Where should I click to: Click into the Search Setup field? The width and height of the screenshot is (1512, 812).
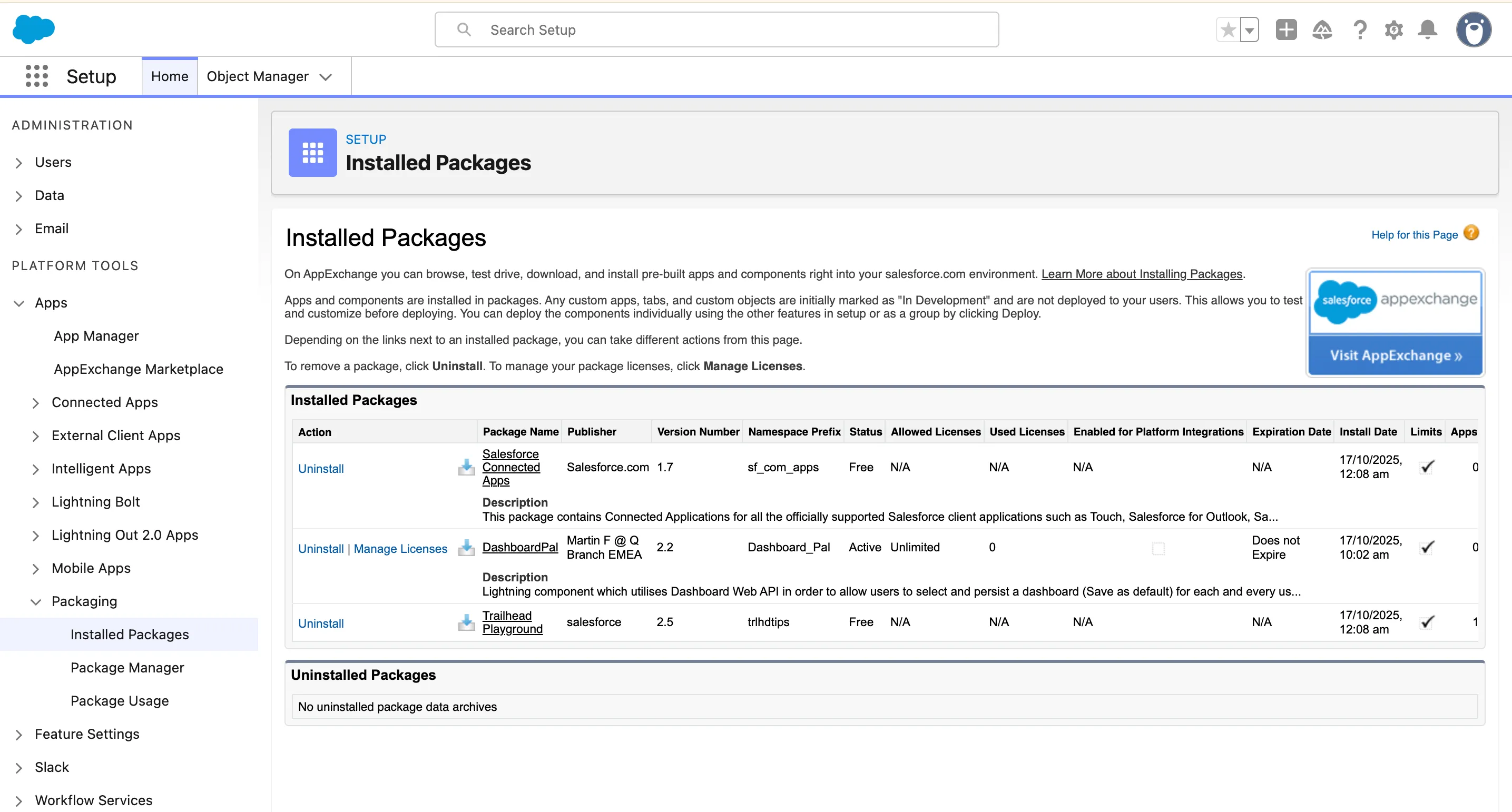pyautogui.click(x=716, y=30)
